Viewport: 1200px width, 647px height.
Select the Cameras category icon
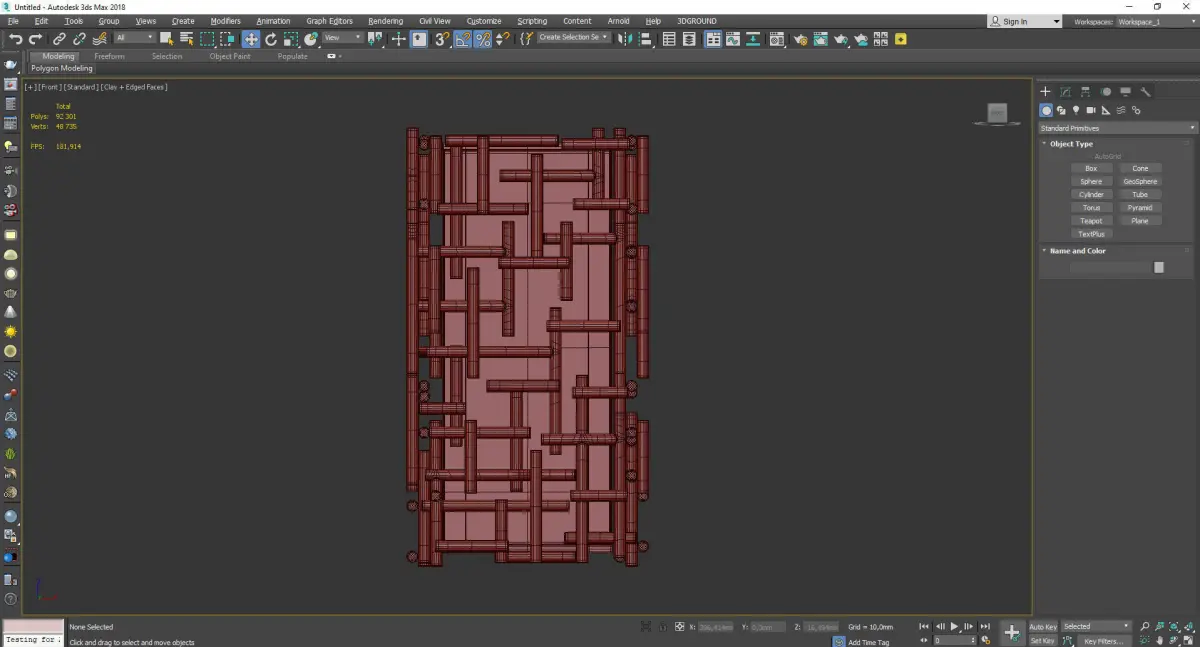(x=1091, y=110)
